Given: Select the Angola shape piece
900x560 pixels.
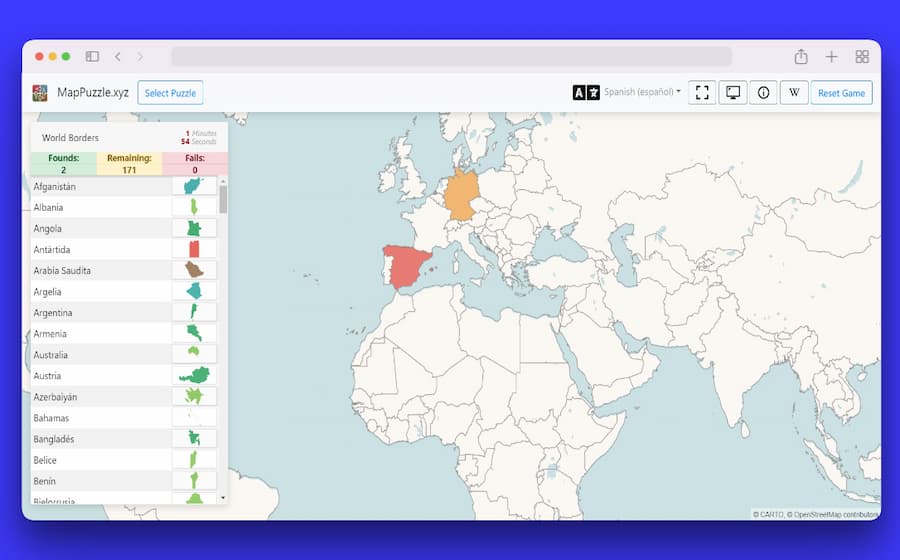Looking at the screenshot, I should (x=194, y=228).
